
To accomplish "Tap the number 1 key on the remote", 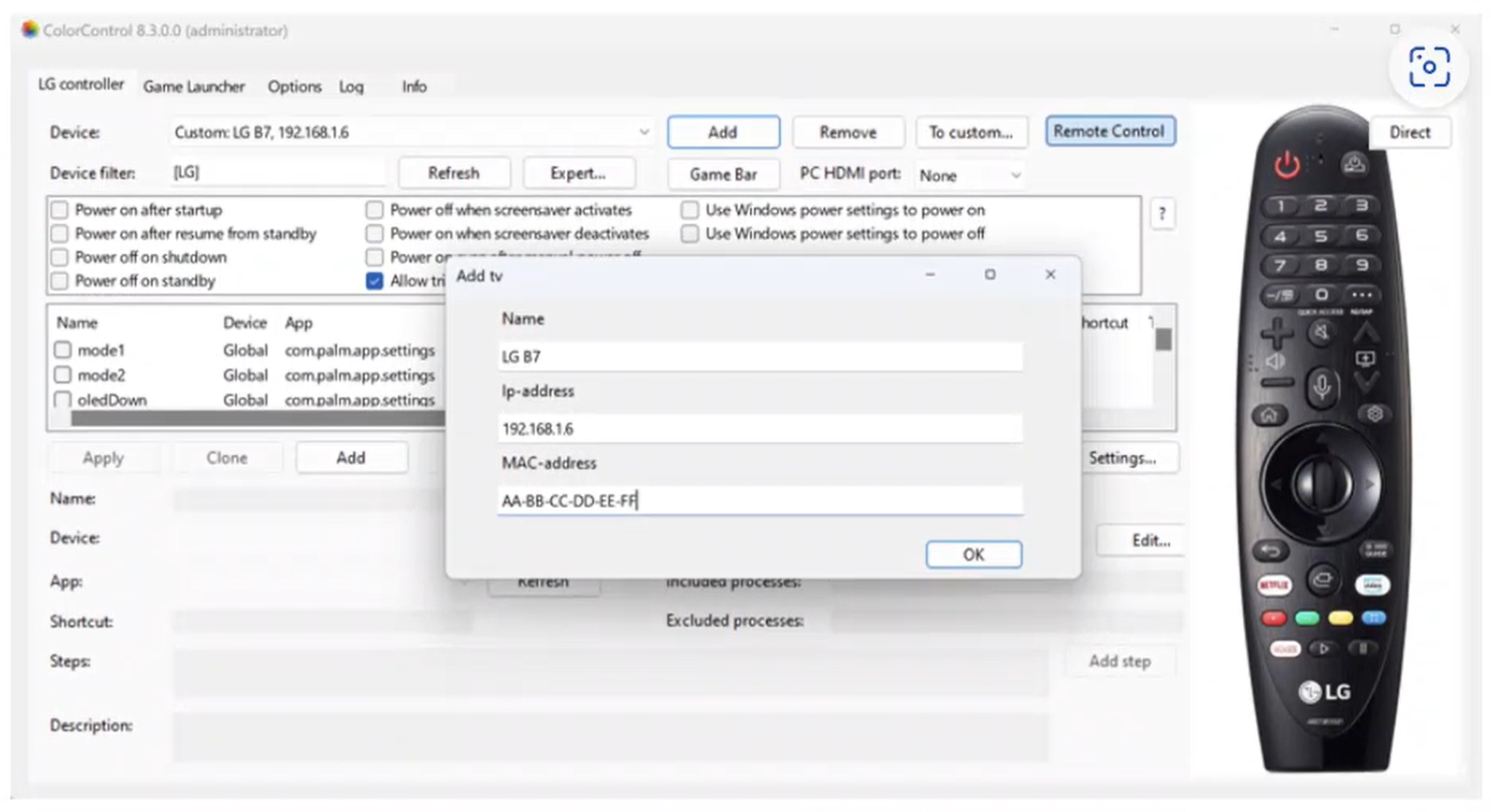I will [x=1281, y=207].
